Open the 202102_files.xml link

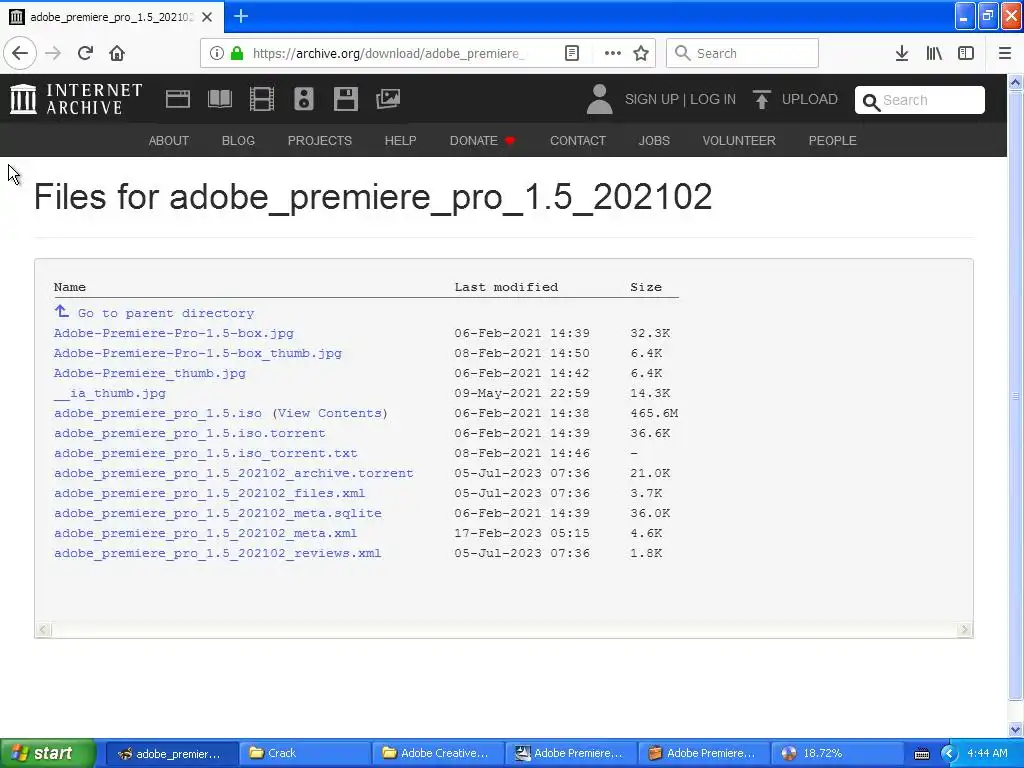click(210, 493)
